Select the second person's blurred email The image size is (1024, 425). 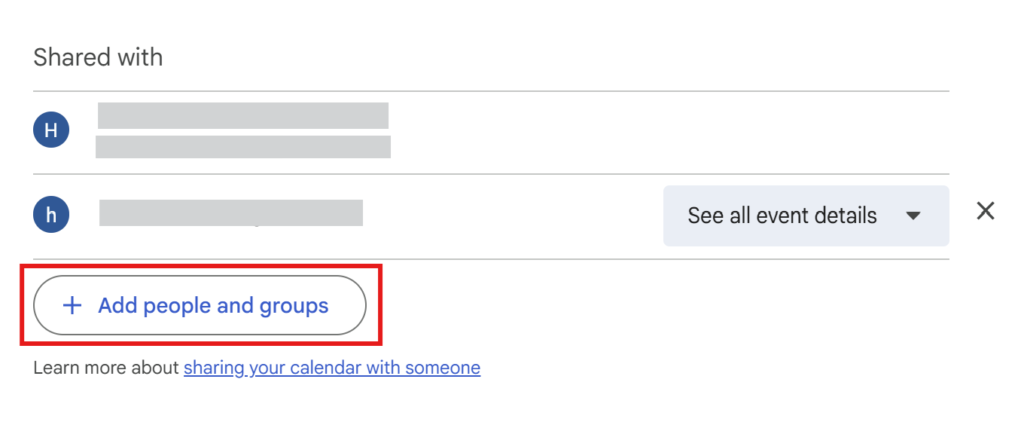(231, 213)
